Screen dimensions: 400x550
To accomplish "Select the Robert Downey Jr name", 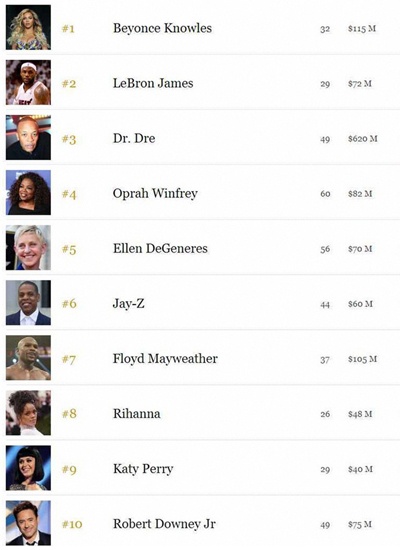I will 164,524.
